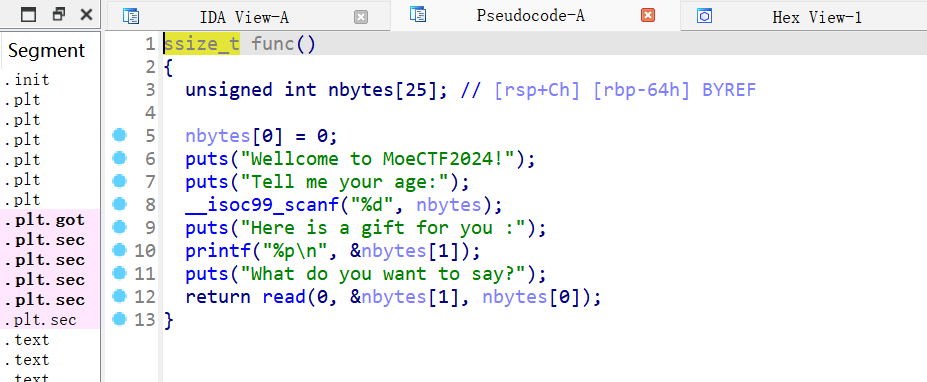Viewport: 927px width, 382px height.
Task: Click the highlighted ssize_t return type
Action: coord(202,44)
